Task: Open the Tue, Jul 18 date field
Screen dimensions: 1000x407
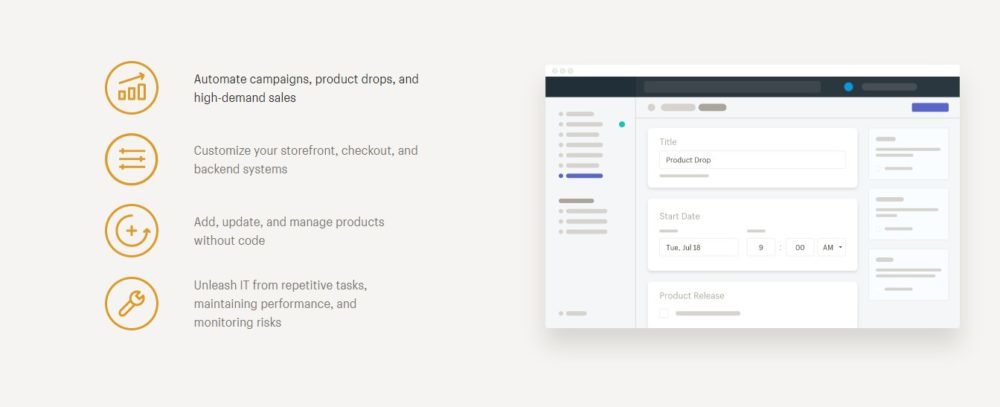Action: coord(698,247)
